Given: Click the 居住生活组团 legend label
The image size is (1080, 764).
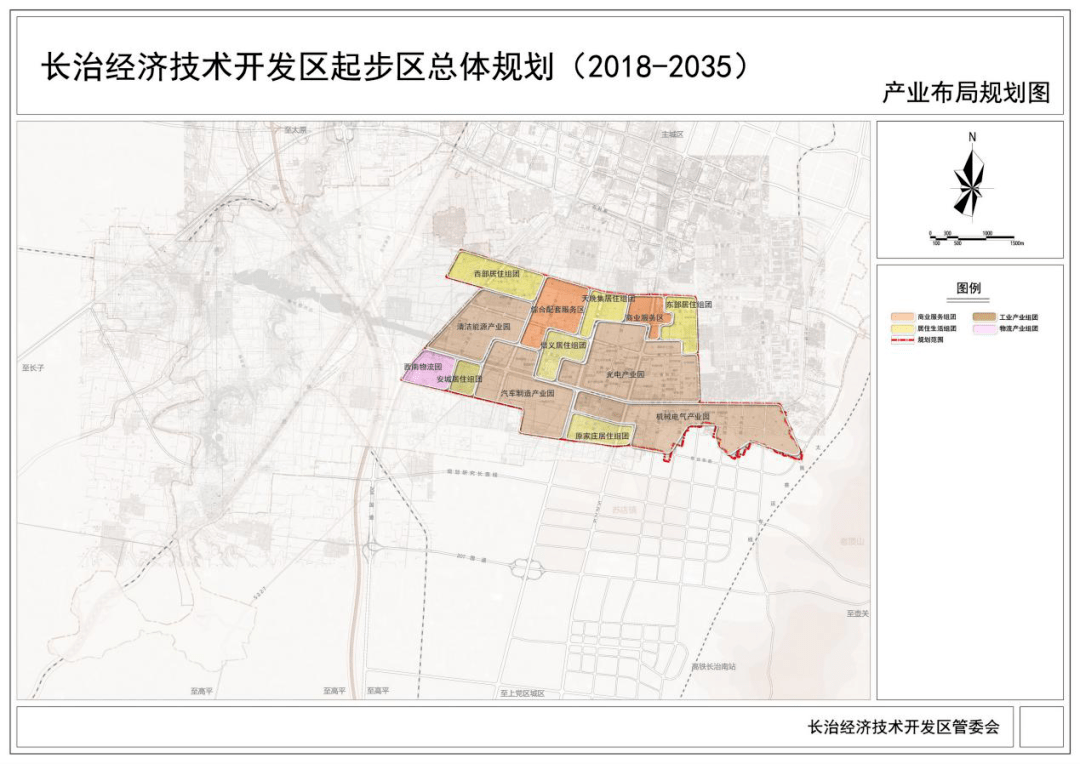Looking at the screenshot, I should click(x=937, y=329).
